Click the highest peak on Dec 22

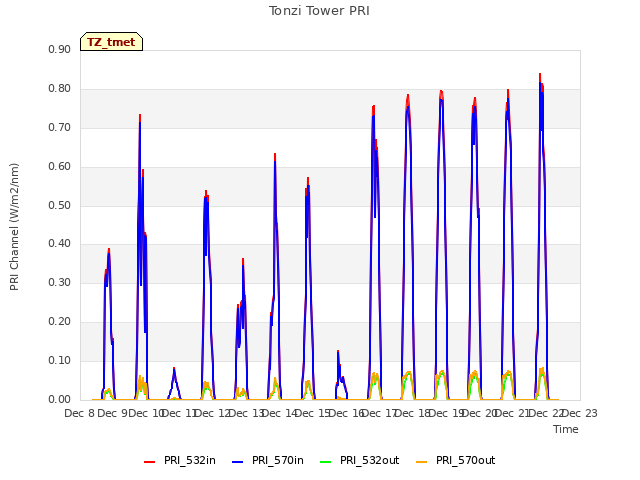point(540,74)
